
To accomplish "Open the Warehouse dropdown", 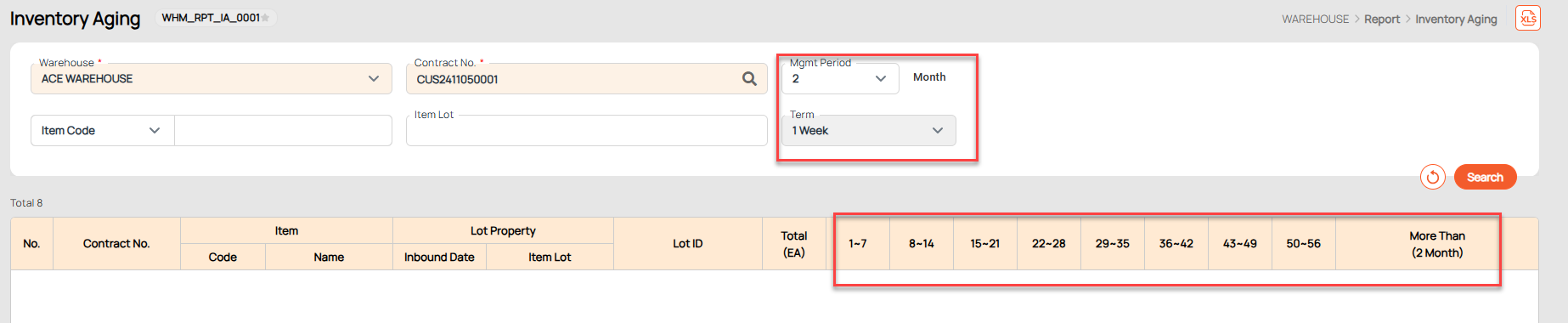I will click(x=212, y=78).
